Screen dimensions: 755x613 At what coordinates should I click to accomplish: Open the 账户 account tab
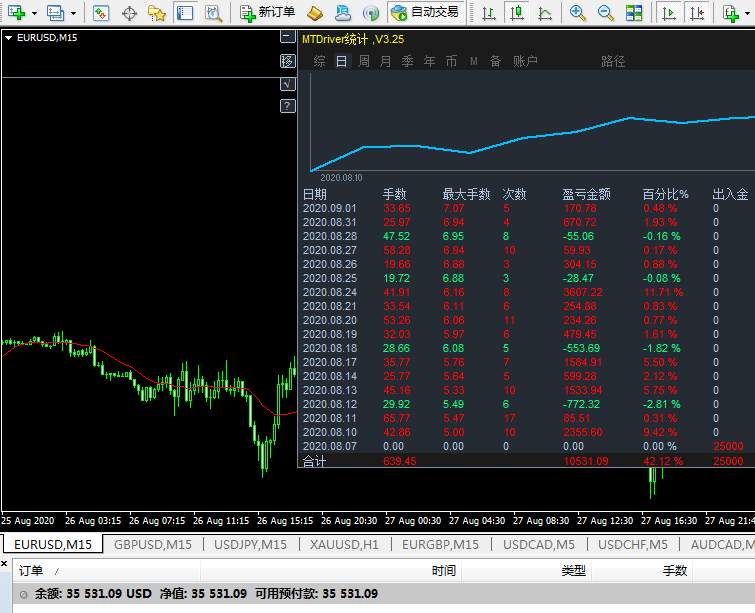(525, 61)
